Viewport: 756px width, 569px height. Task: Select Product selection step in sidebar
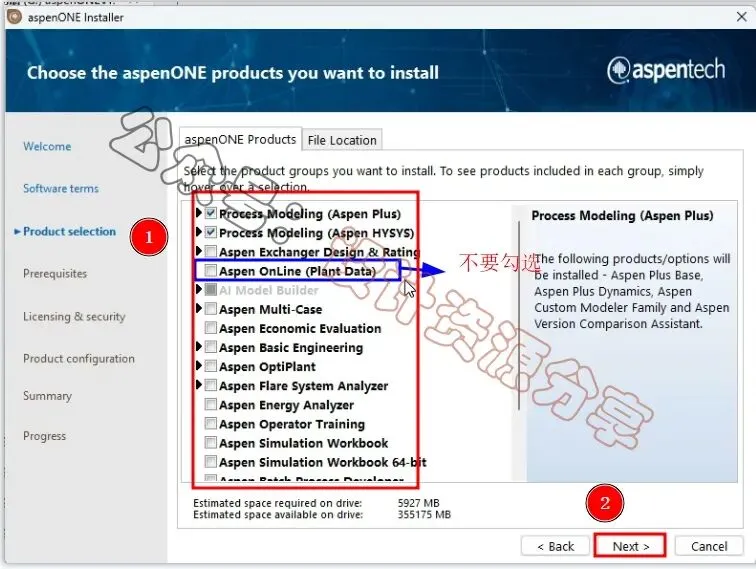coord(69,231)
